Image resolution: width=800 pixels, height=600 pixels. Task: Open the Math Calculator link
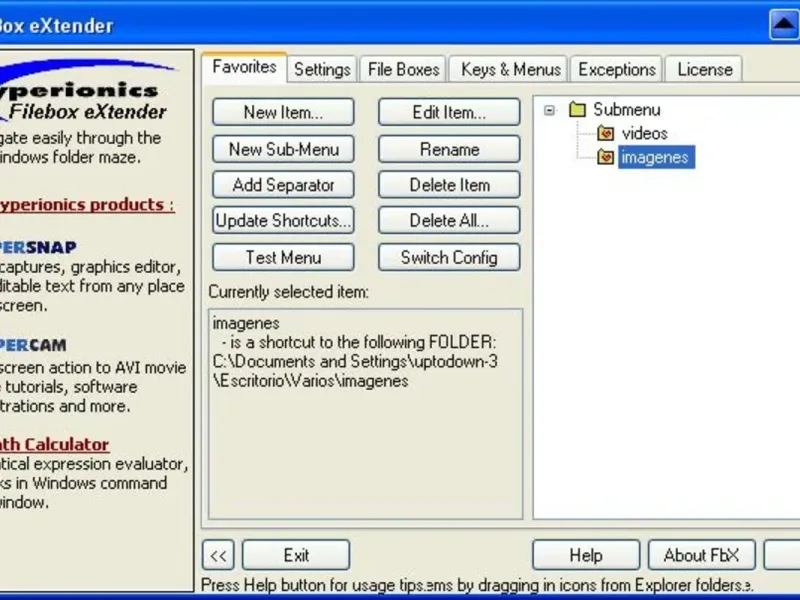[54, 444]
